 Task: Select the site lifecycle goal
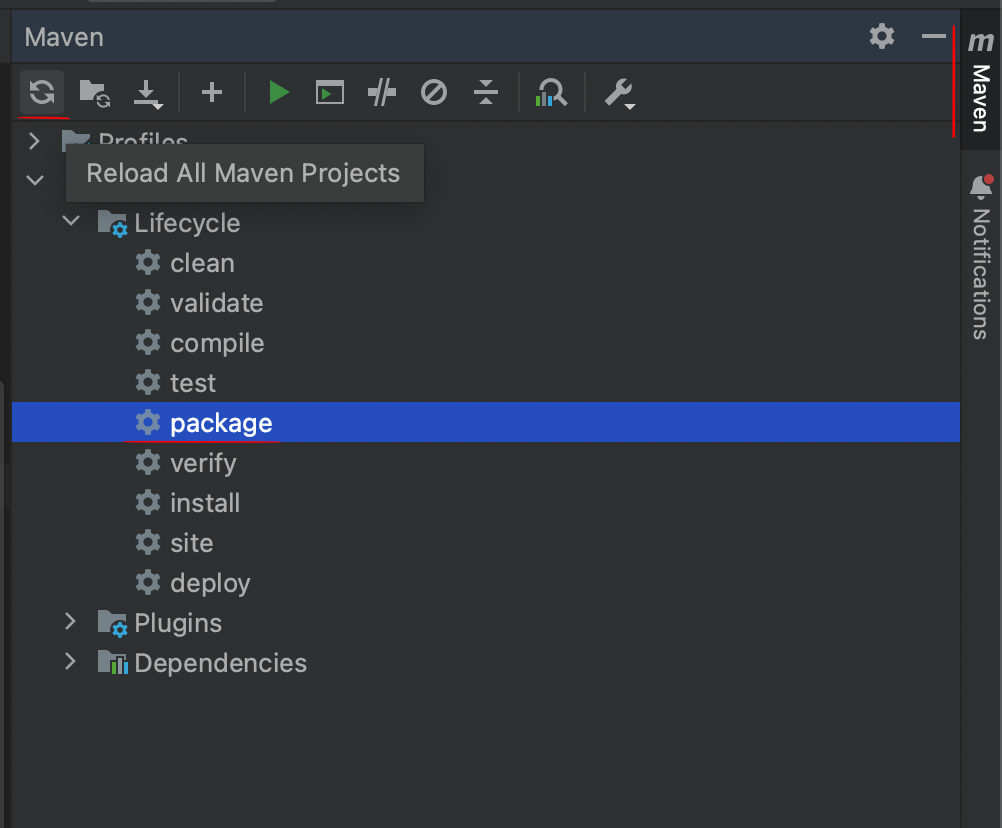coord(174,543)
